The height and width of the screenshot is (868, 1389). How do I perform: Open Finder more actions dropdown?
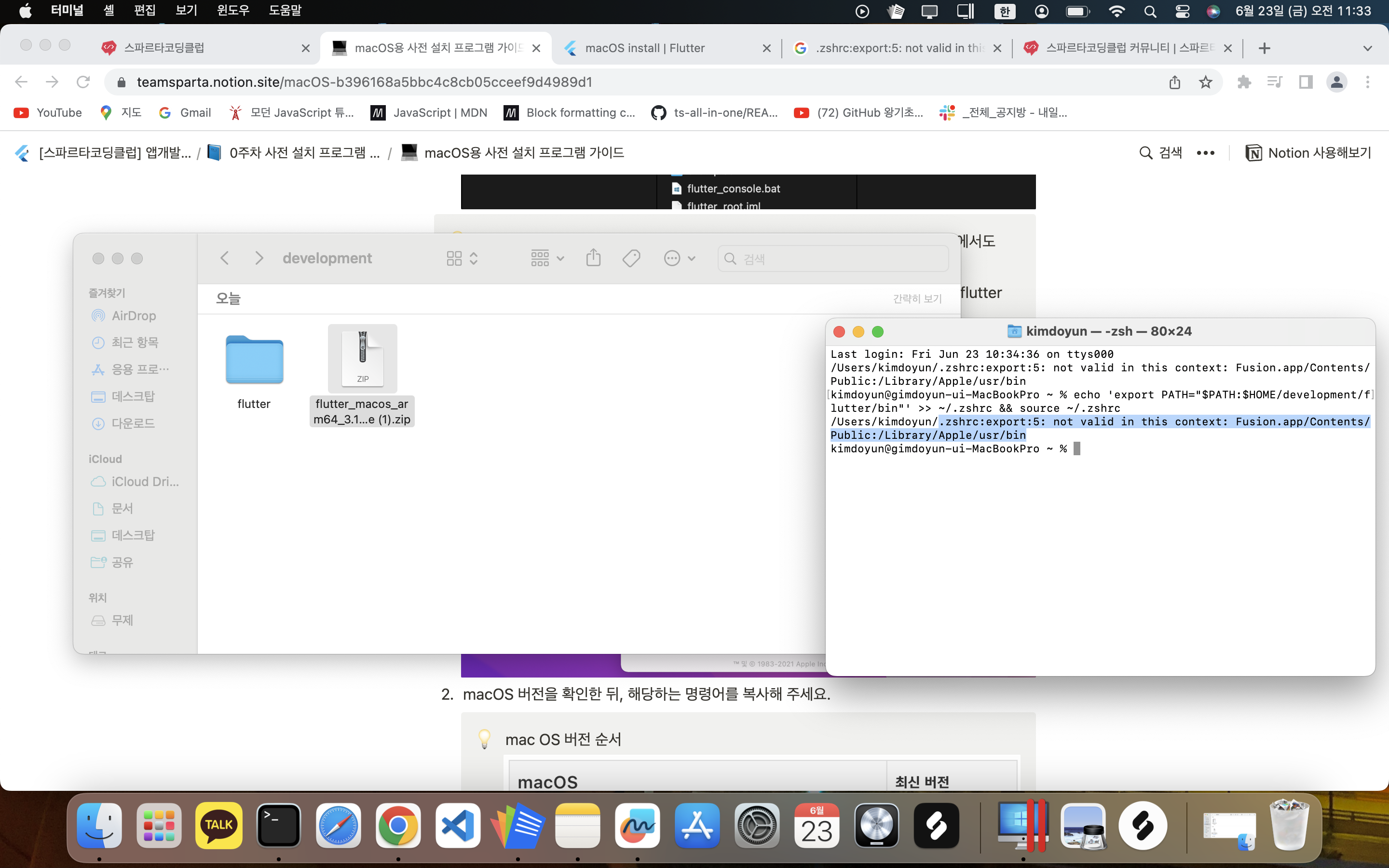click(680, 258)
